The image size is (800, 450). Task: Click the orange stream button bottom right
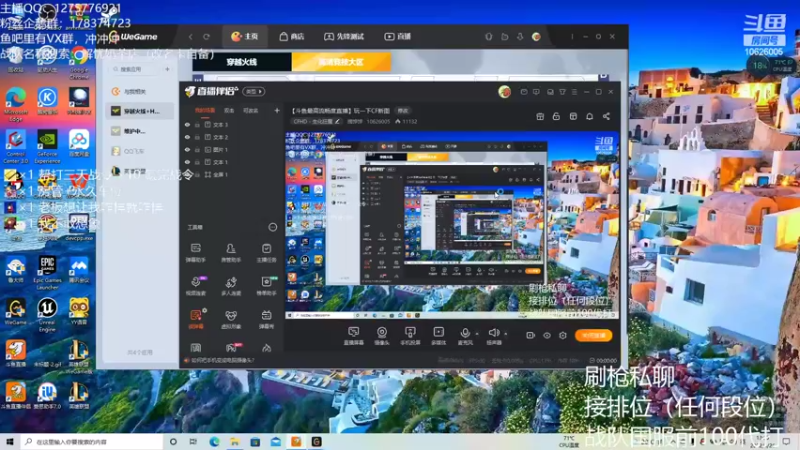tap(593, 335)
